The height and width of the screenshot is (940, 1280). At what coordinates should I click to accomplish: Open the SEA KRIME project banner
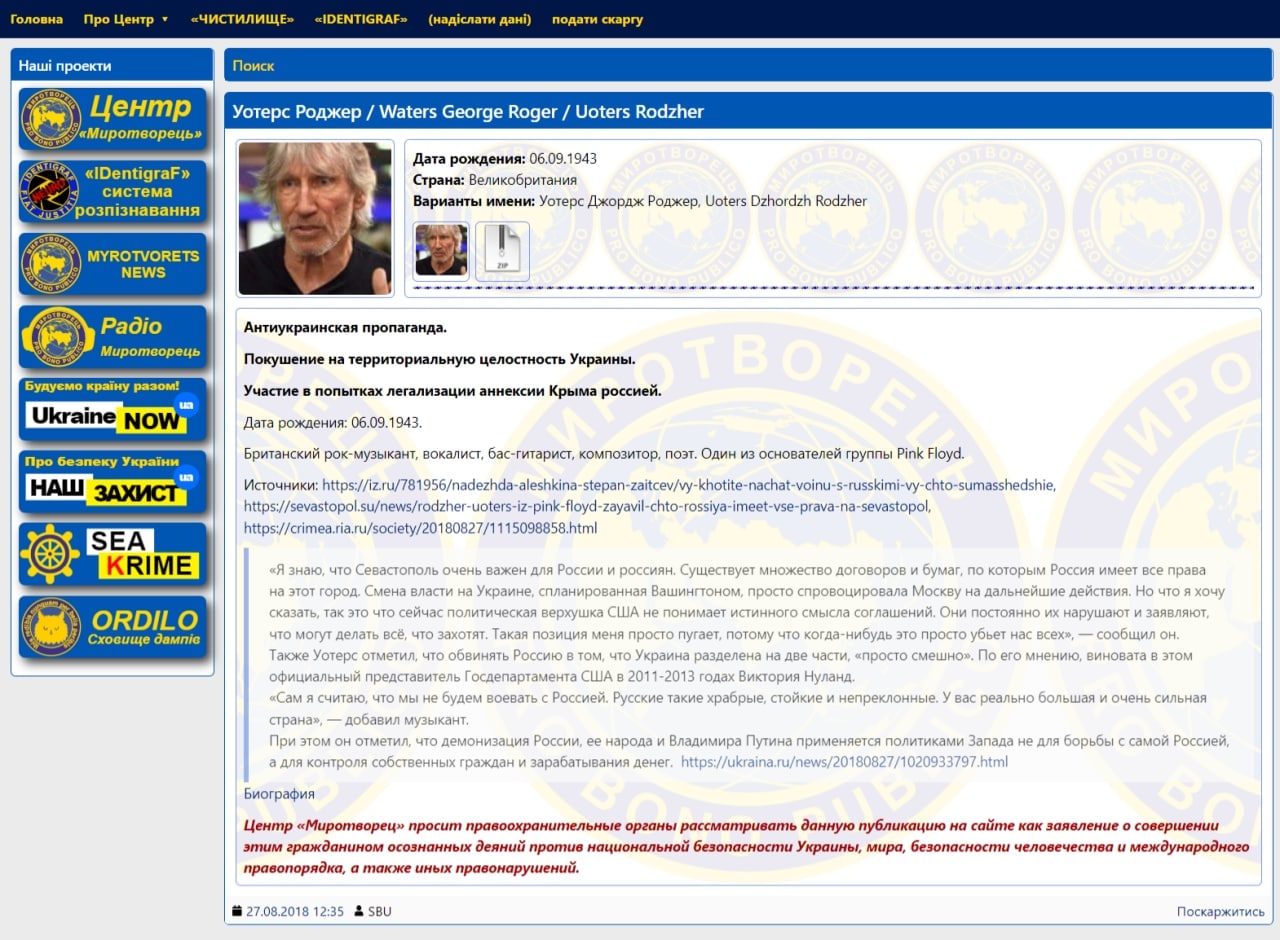112,555
